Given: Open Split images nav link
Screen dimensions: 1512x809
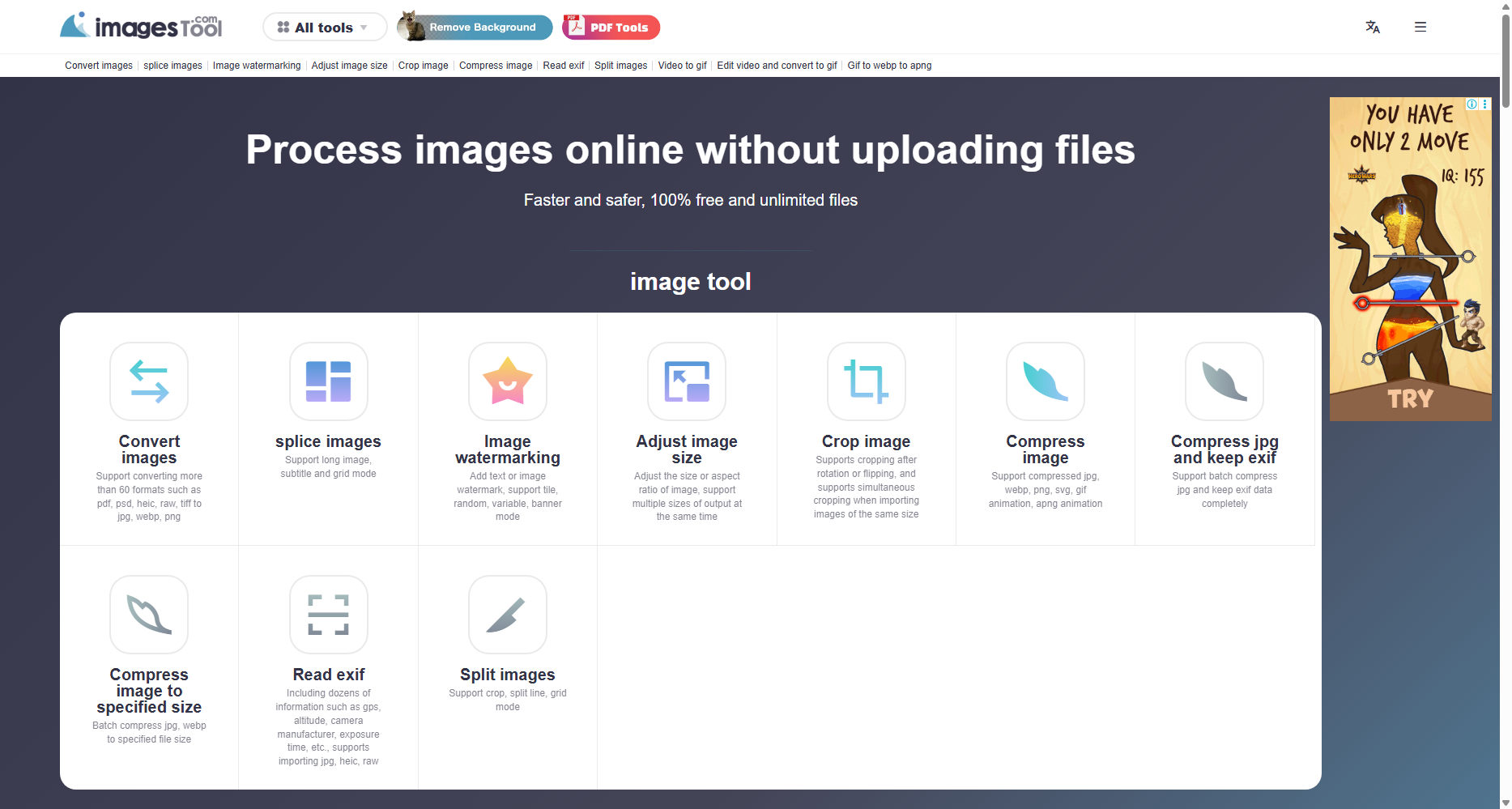Looking at the screenshot, I should tap(621, 66).
